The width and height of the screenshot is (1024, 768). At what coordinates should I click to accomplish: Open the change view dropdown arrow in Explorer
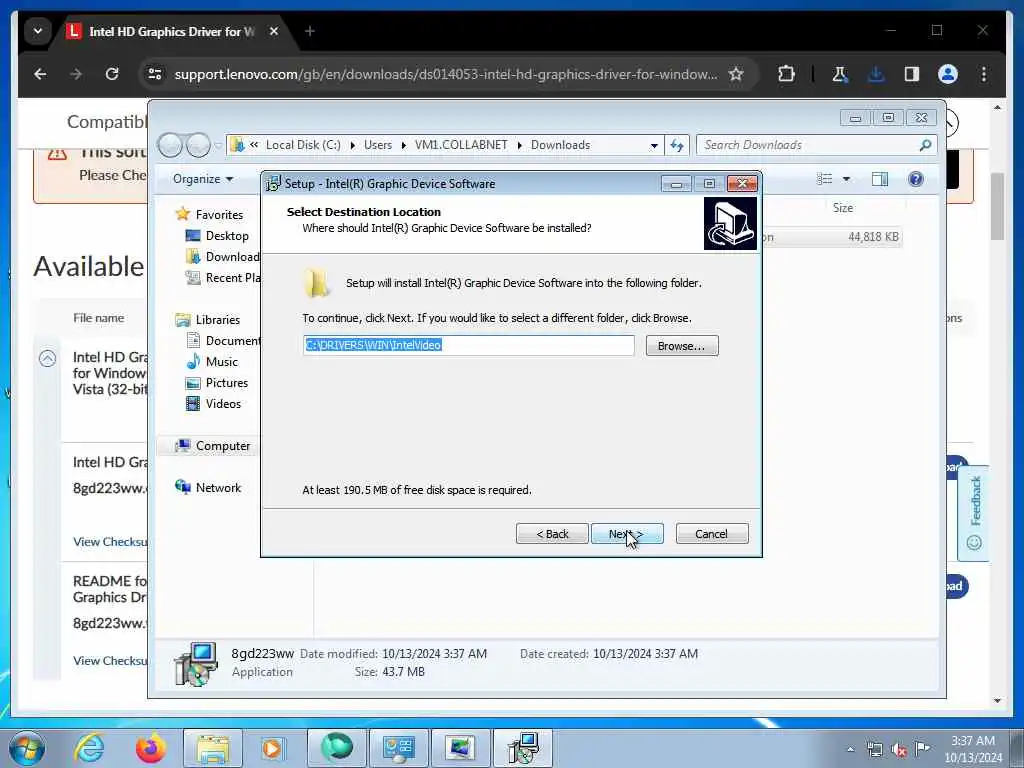[x=846, y=179]
